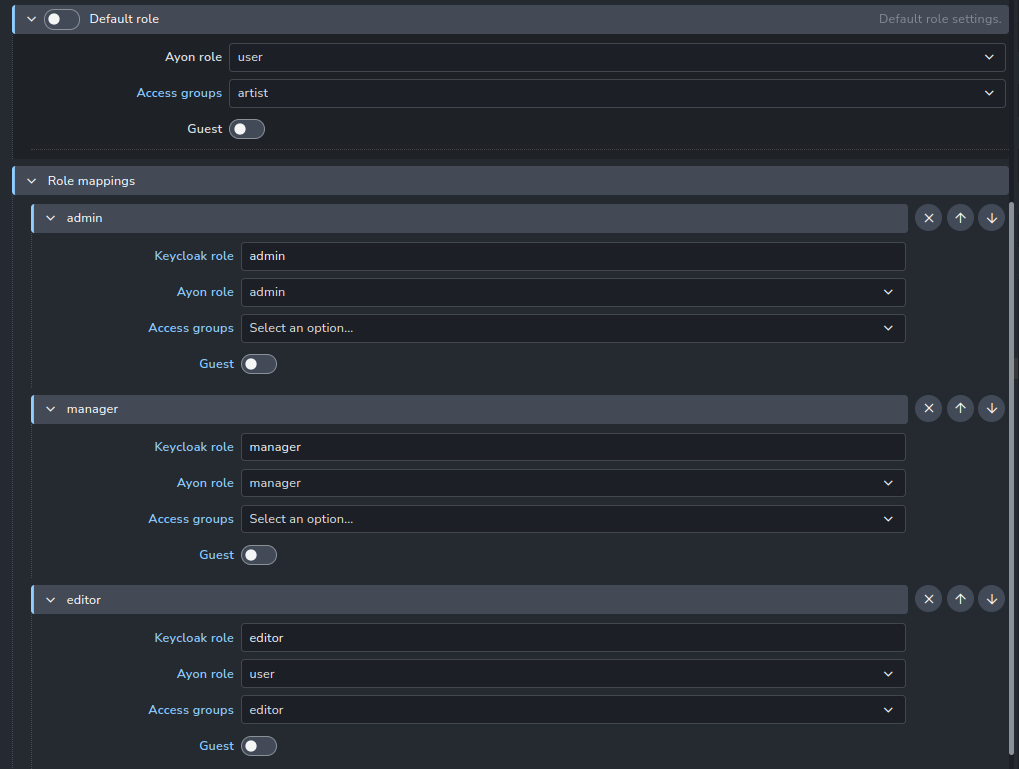1019x769 pixels.
Task: Remove the editor role mapping
Action: point(928,598)
